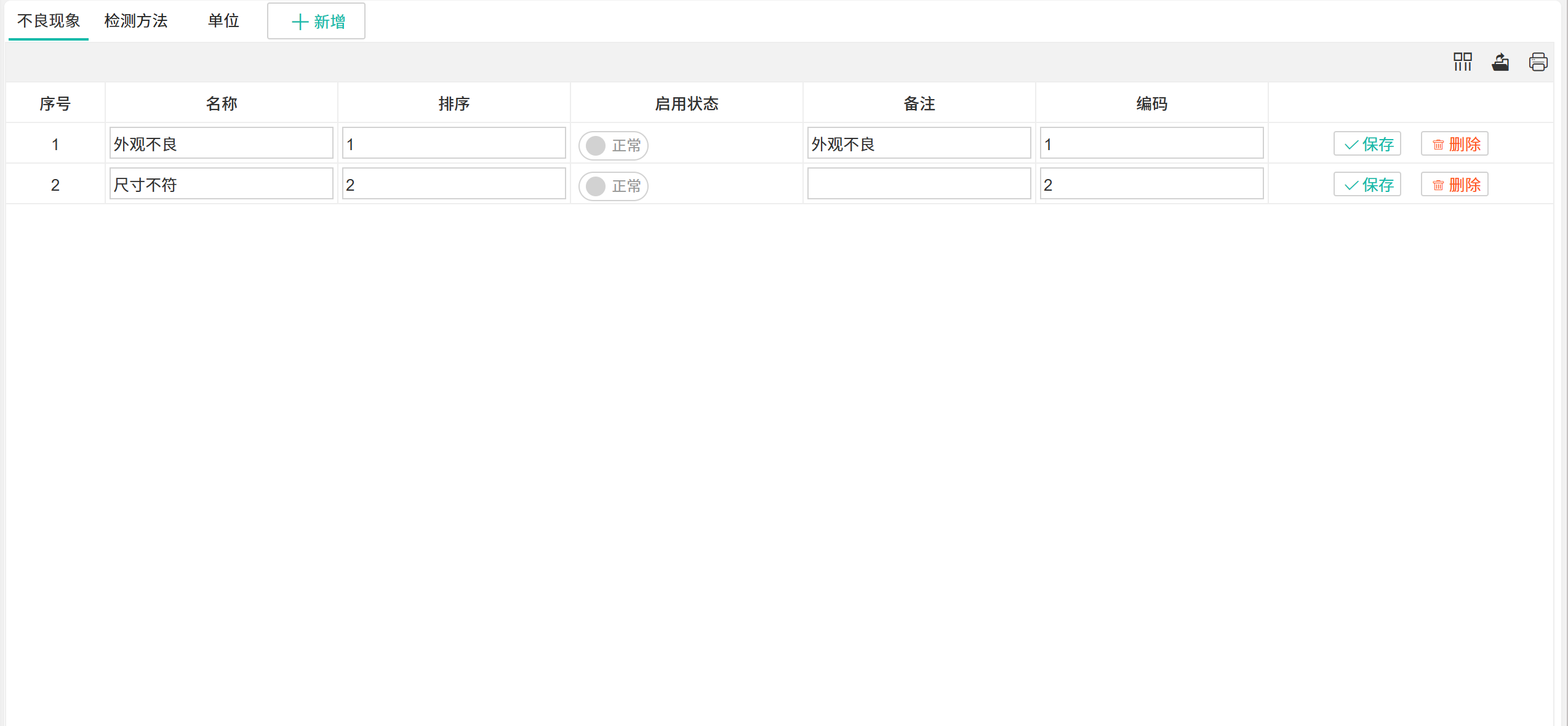Image resolution: width=1568 pixels, height=726 pixels.
Task: Save the 尺寸不符 row
Action: pyautogui.click(x=1367, y=185)
